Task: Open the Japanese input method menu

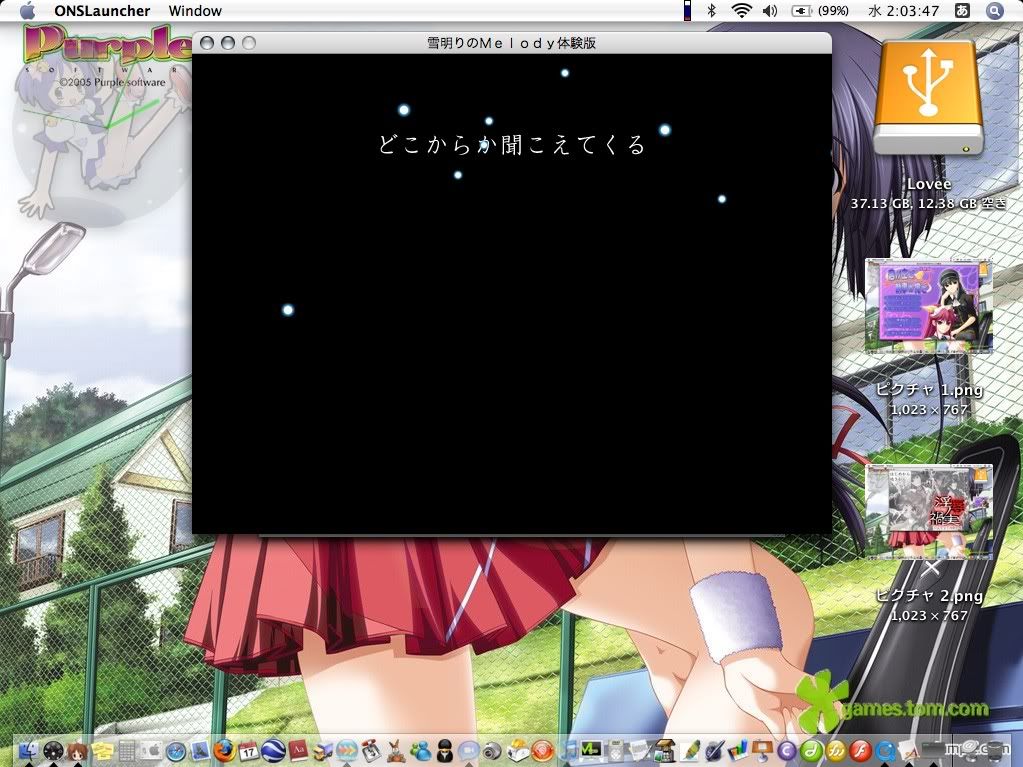Action: pos(962,10)
